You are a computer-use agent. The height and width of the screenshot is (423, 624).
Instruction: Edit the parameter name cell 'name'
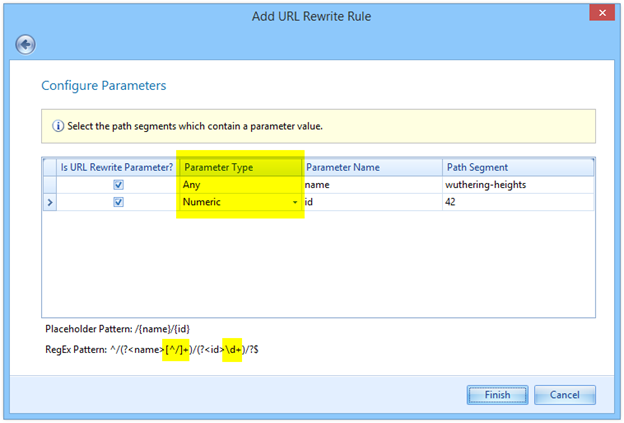372,185
